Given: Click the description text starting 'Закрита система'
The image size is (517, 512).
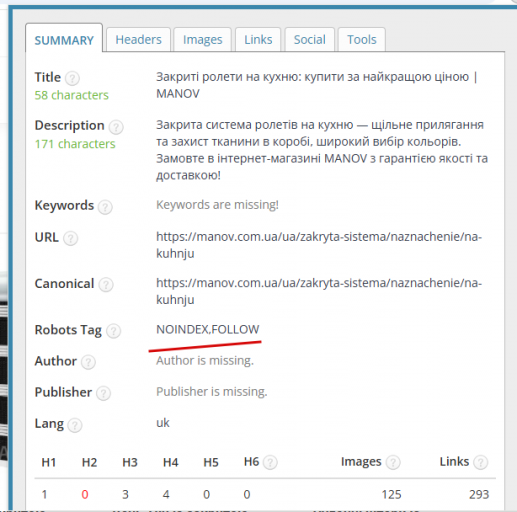Looking at the screenshot, I should 322,150.
